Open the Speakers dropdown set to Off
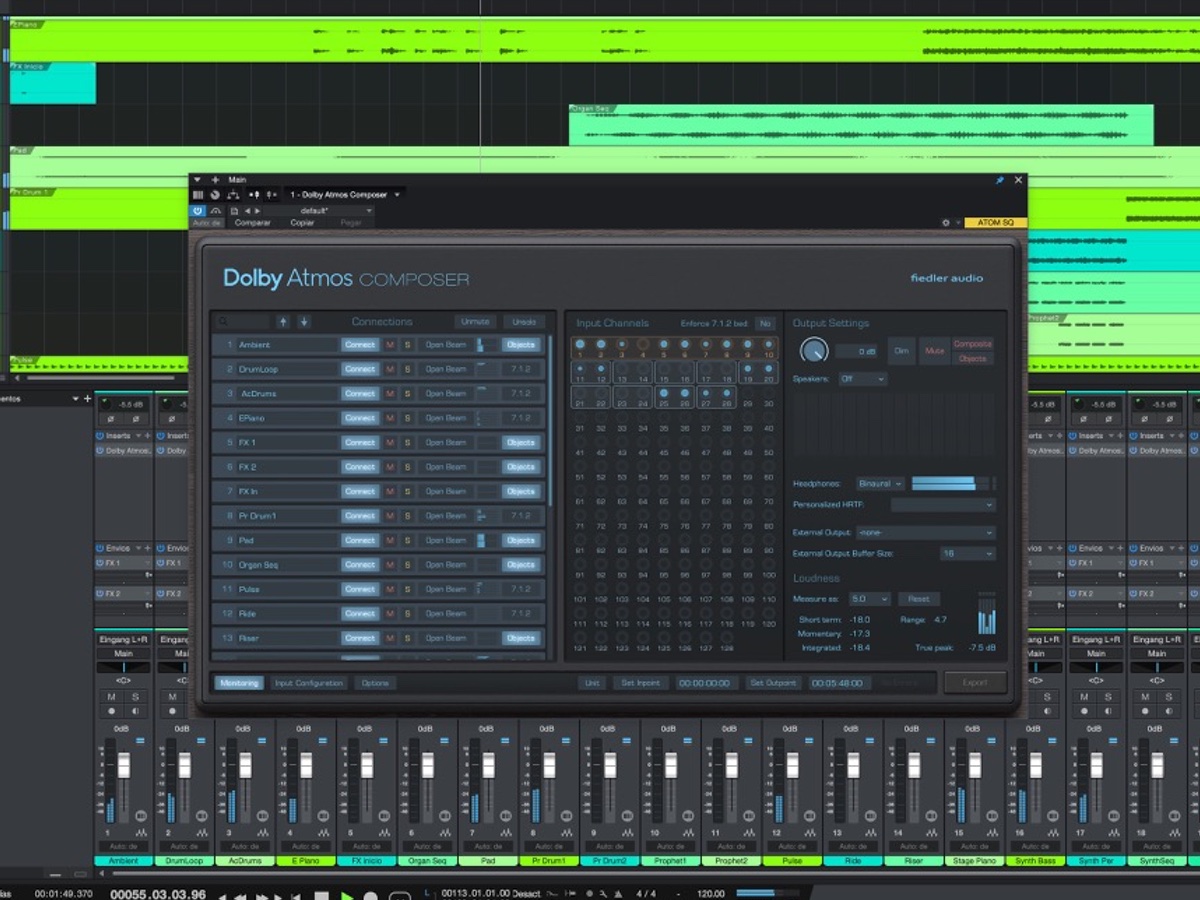This screenshot has width=1200, height=900. tap(863, 379)
